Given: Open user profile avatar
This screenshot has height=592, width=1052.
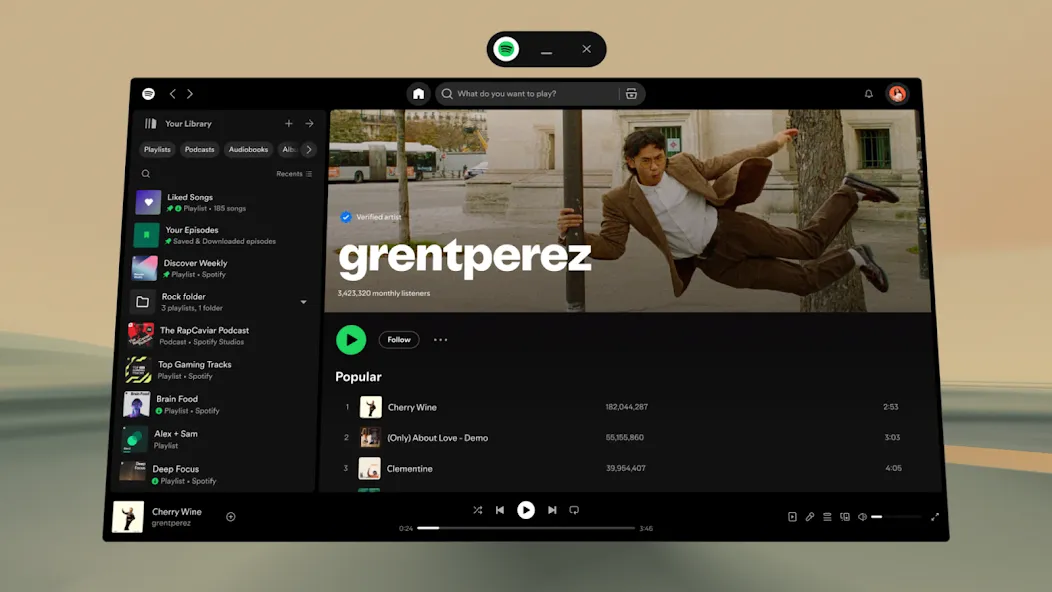Looking at the screenshot, I should pos(898,94).
